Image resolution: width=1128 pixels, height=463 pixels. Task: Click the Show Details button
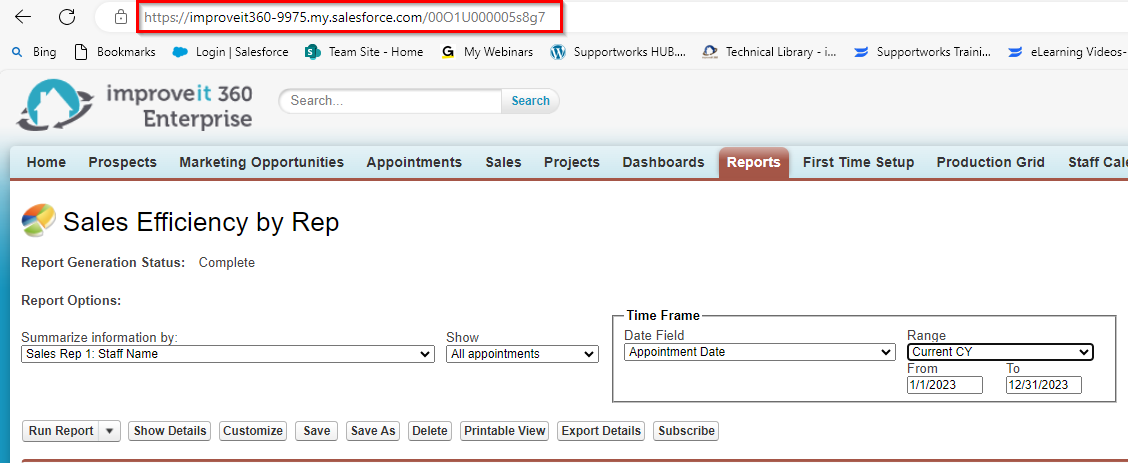(x=170, y=431)
